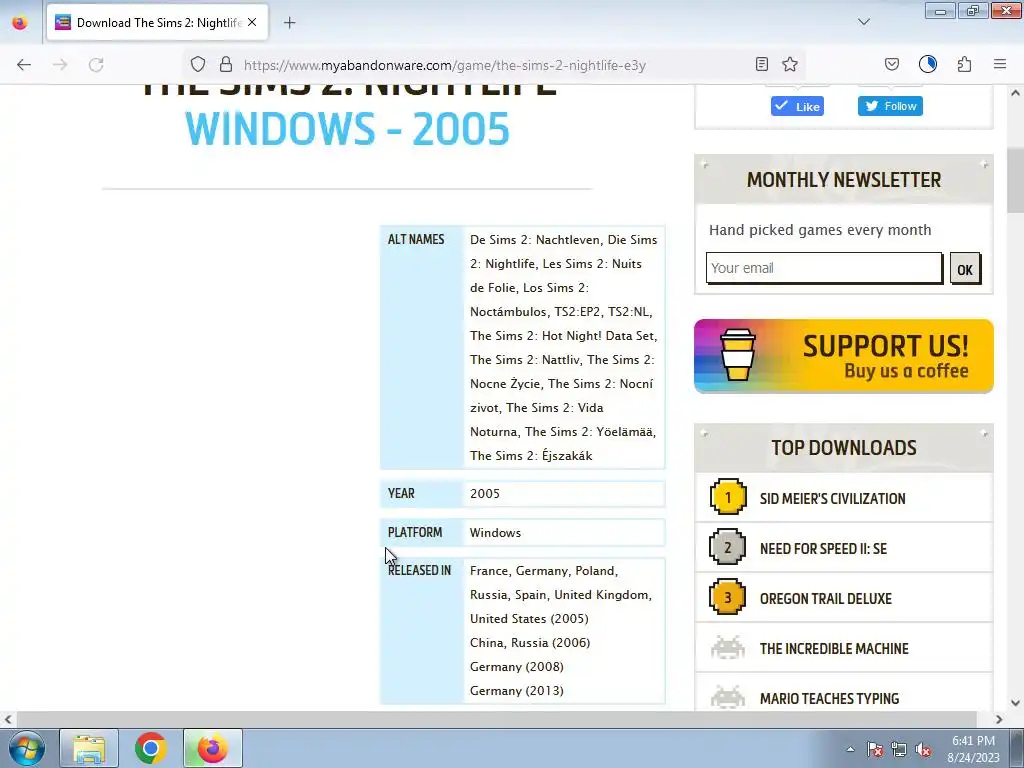Open Need for Speed II: SE link
This screenshot has width=1024, height=768.
(x=824, y=549)
